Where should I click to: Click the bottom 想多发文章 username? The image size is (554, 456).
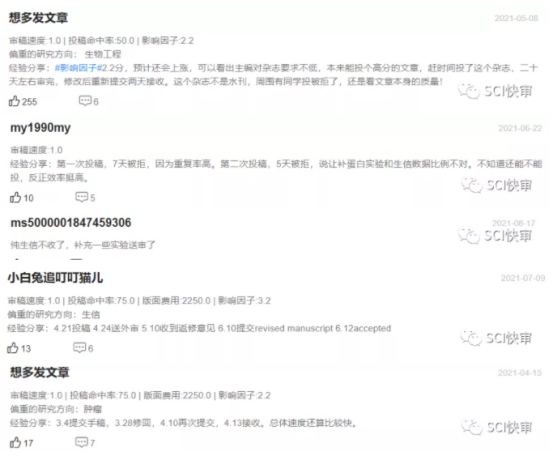point(40,372)
